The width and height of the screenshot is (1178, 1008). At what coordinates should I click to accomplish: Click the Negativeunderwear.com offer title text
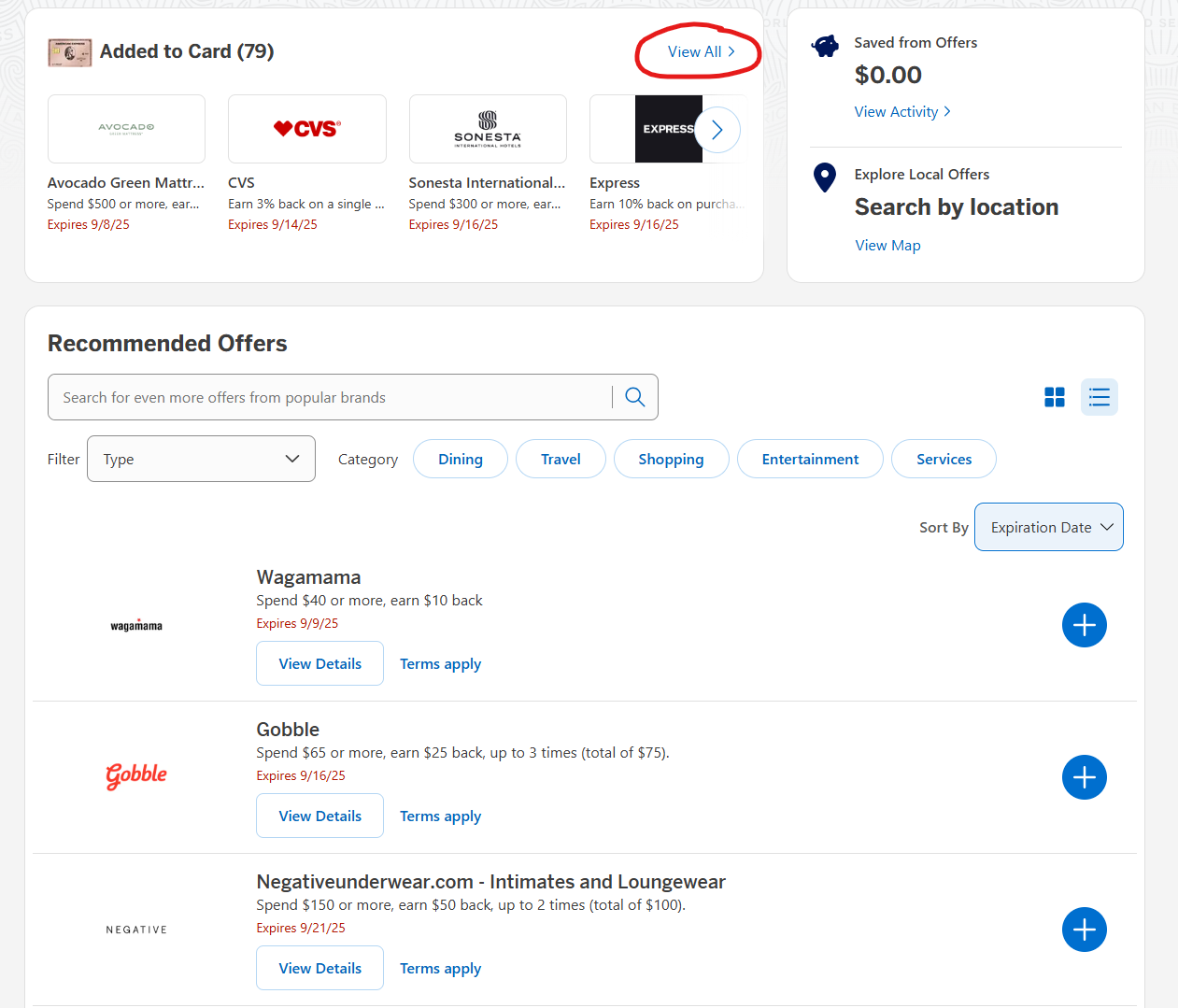coord(490,882)
